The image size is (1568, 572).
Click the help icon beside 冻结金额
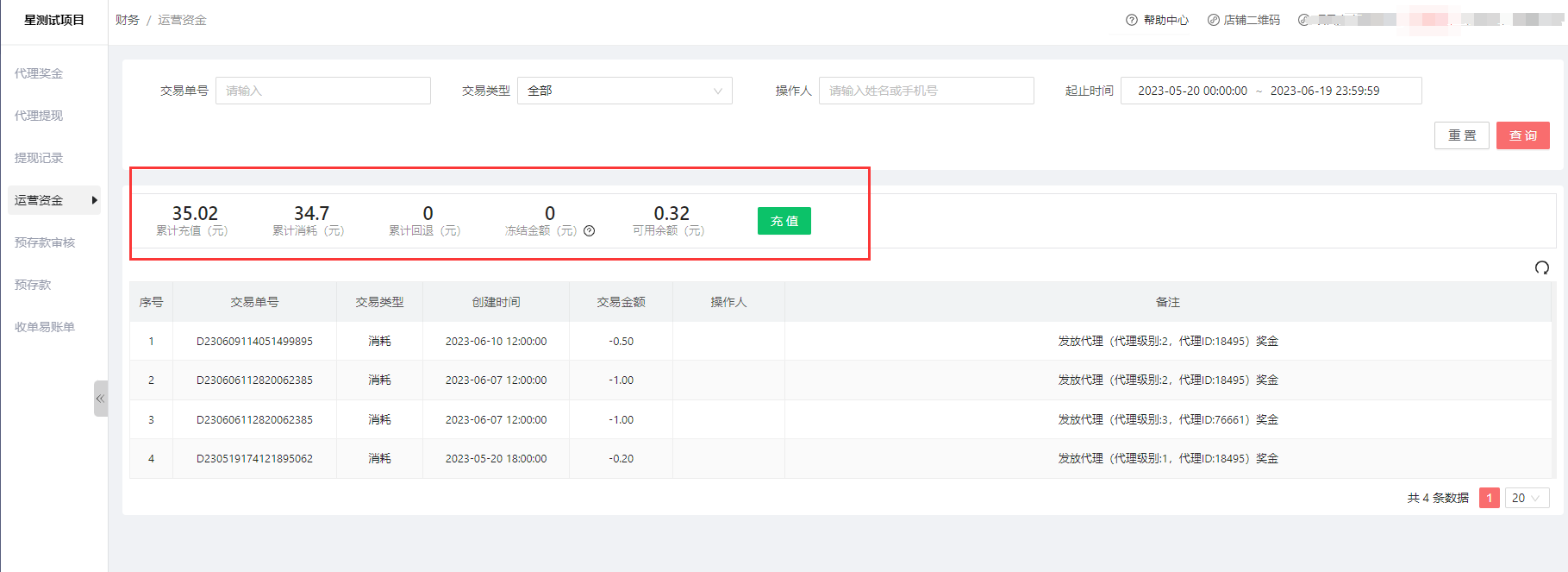pyautogui.click(x=590, y=231)
